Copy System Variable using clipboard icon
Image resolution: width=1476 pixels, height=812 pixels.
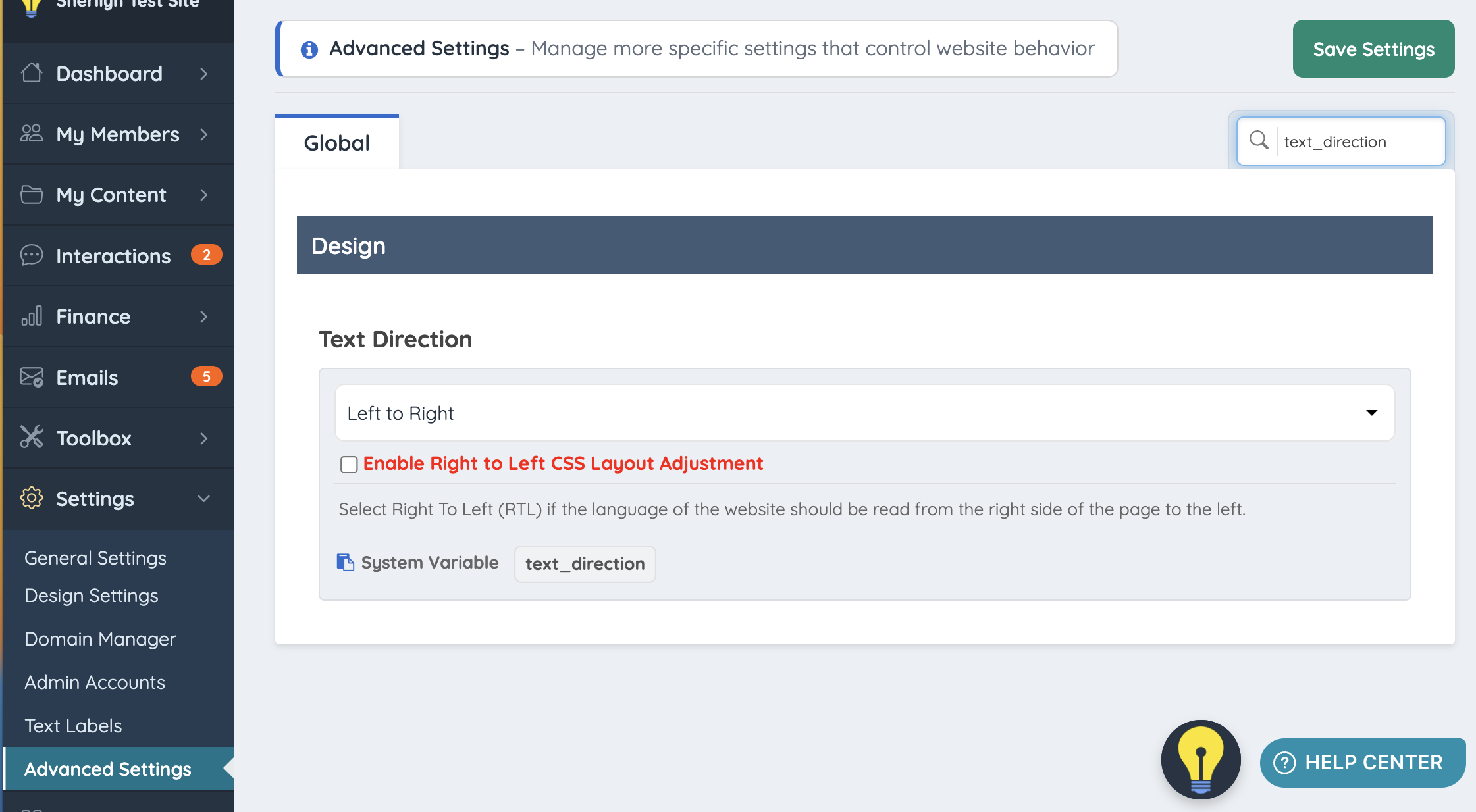point(345,563)
